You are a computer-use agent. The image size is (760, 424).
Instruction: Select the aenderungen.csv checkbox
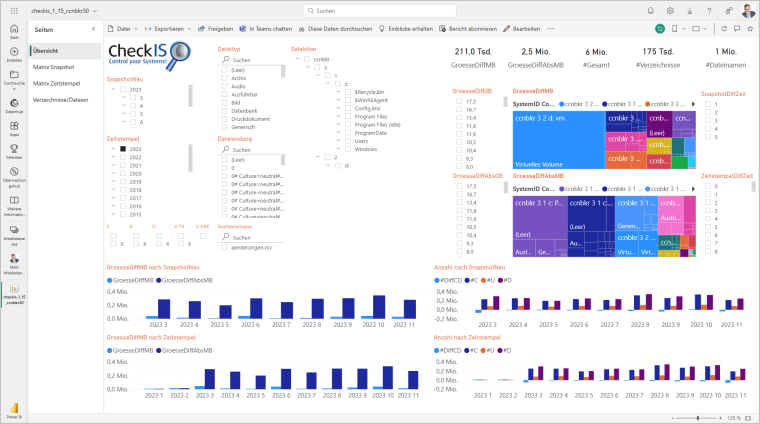tap(224, 247)
